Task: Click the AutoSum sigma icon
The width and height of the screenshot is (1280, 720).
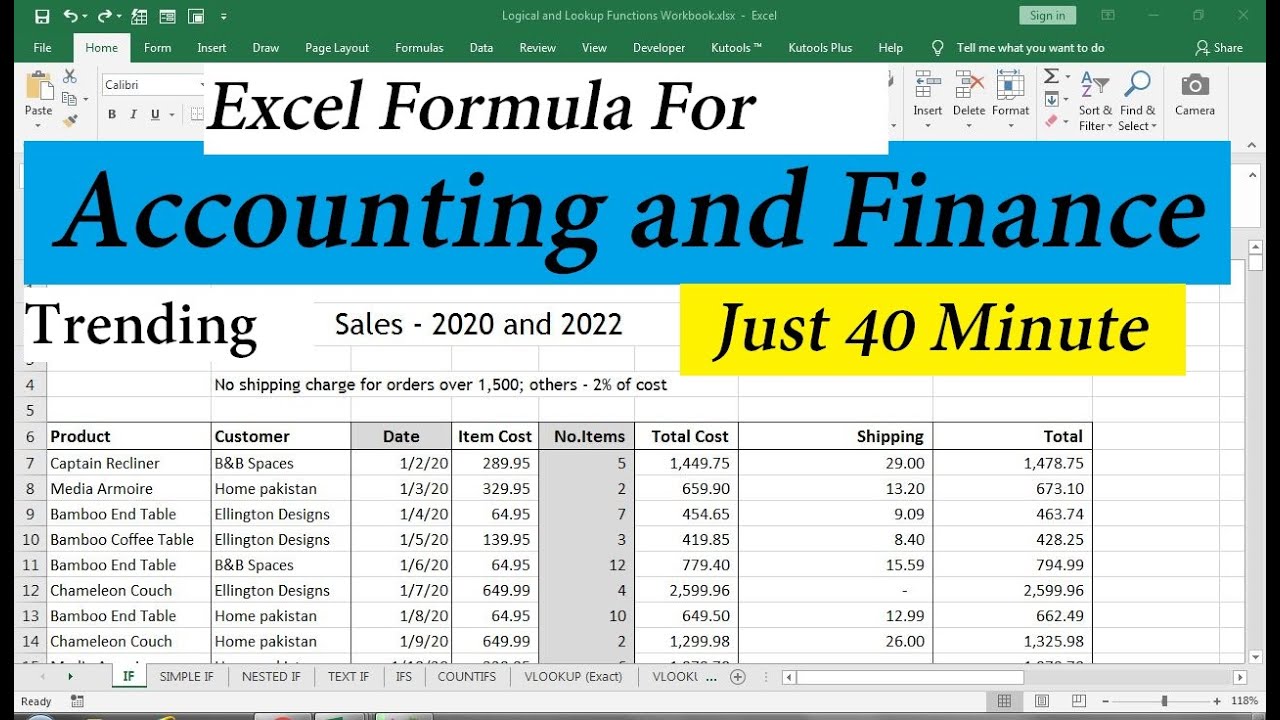Action: pyautogui.click(x=1051, y=76)
